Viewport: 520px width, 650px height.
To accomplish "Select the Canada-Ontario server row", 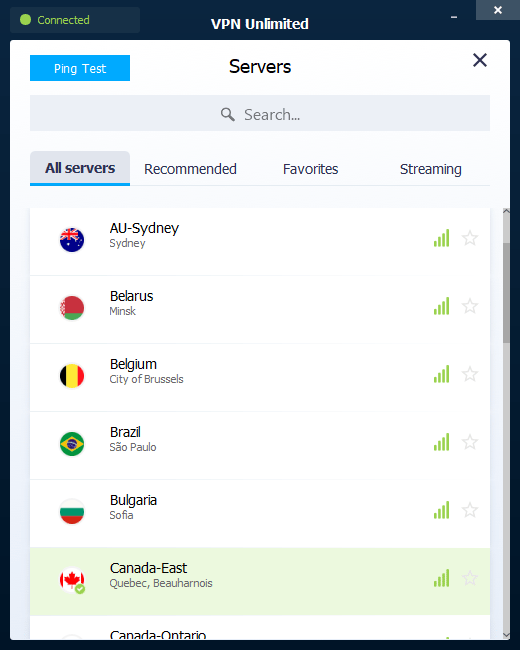I will (260, 628).
